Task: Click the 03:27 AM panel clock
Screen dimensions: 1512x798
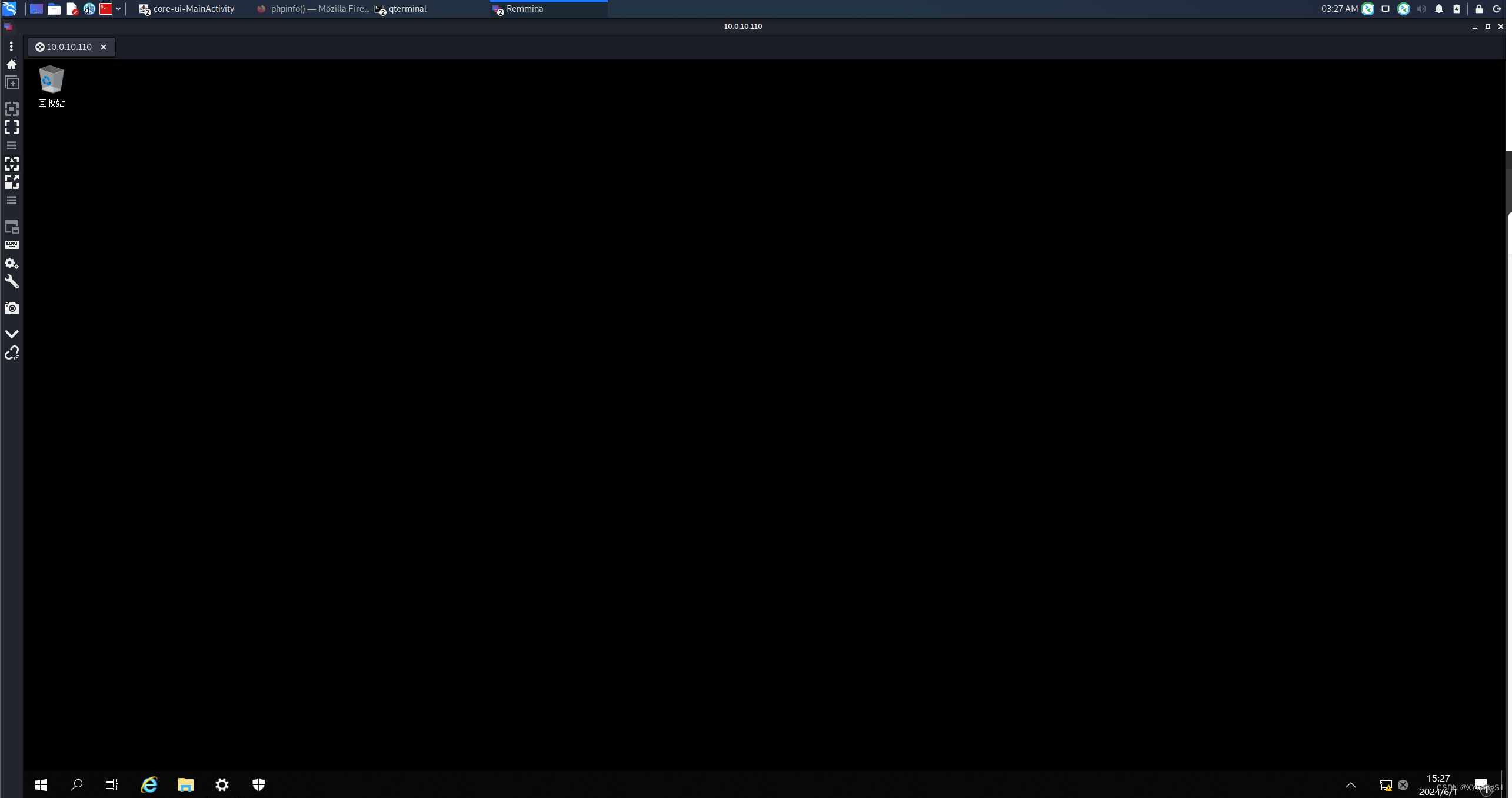Action: pyautogui.click(x=1340, y=9)
